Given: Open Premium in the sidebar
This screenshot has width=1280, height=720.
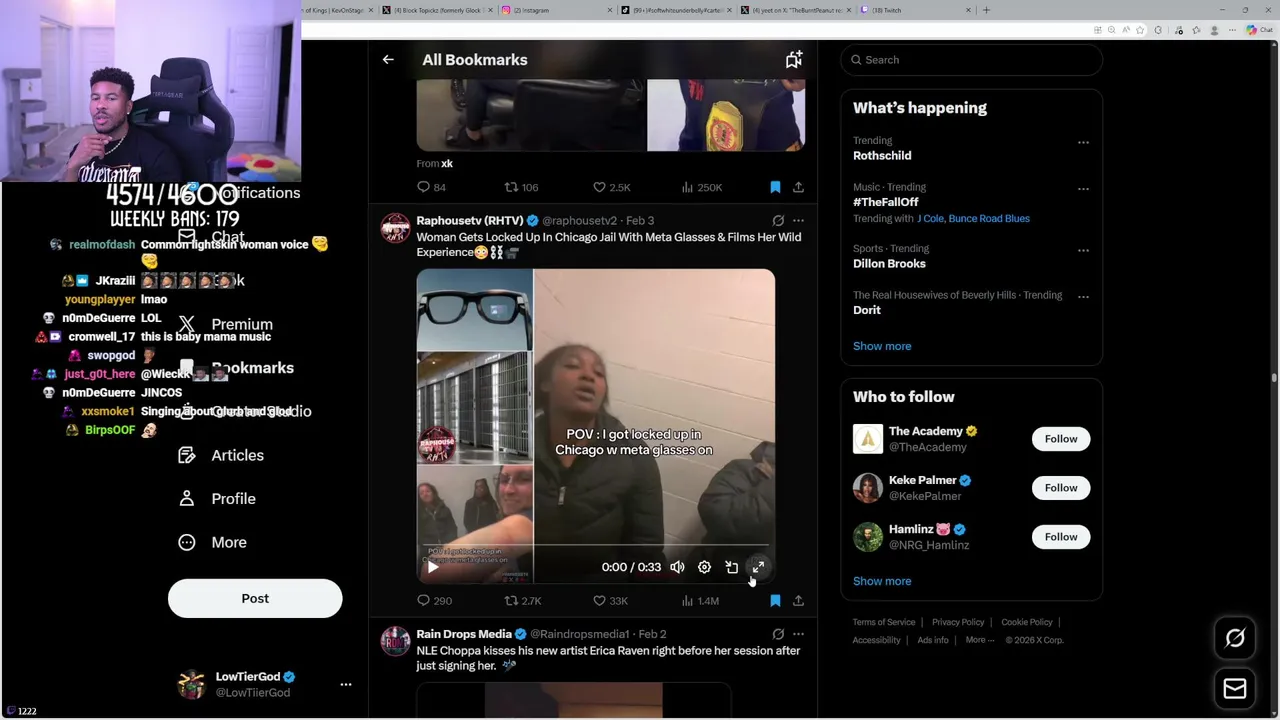Looking at the screenshot, I should tap(226, 324).
